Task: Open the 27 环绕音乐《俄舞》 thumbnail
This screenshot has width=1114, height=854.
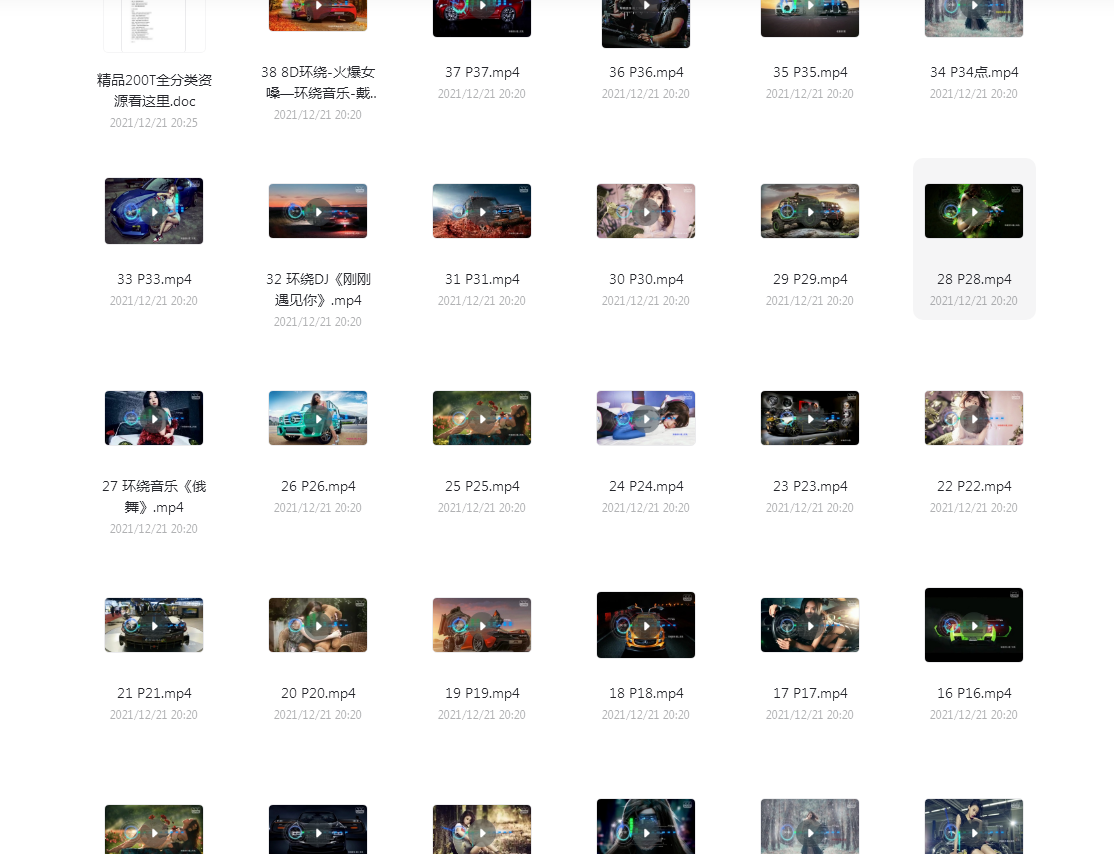Action: click(154, 418)
